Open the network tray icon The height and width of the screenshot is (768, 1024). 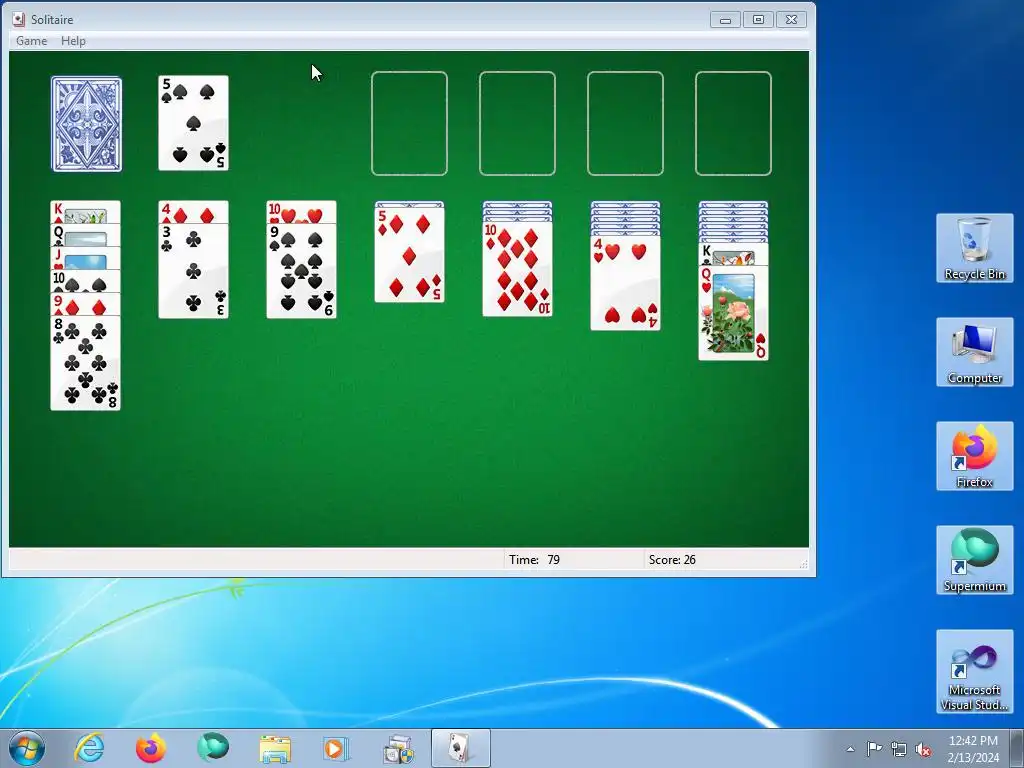tap(899, 749)
